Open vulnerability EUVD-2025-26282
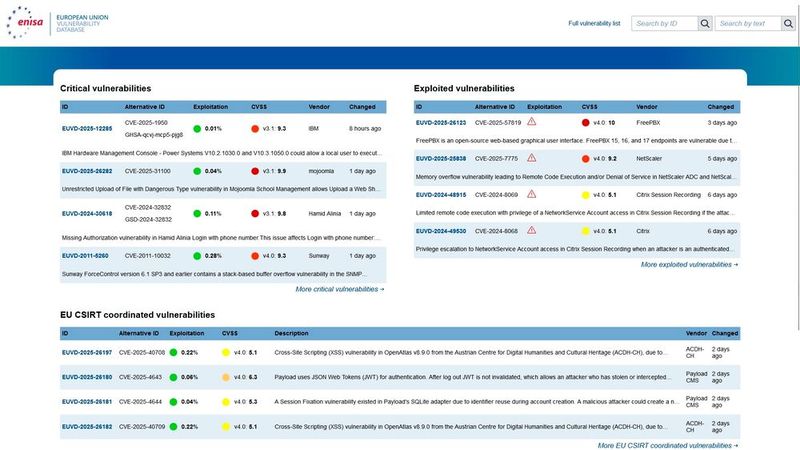The image size is (800, 450). coord(87,171)
